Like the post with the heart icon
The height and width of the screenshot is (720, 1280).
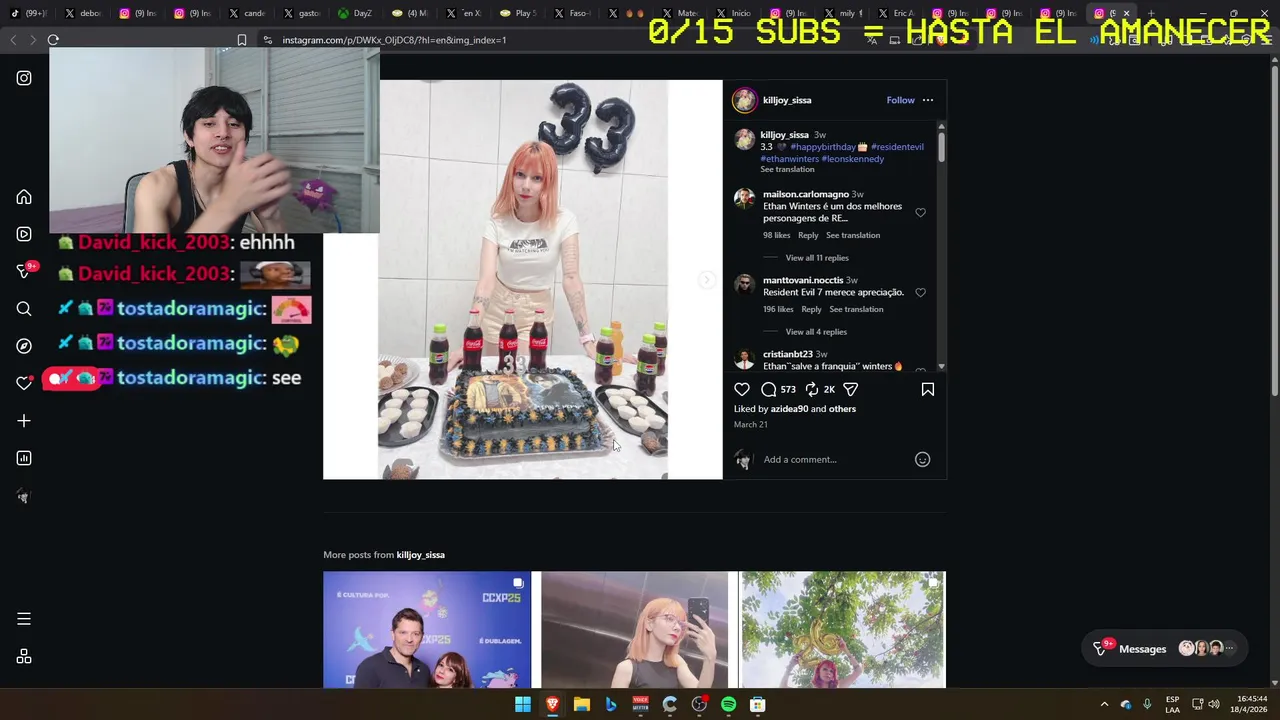tap(742, 389)
